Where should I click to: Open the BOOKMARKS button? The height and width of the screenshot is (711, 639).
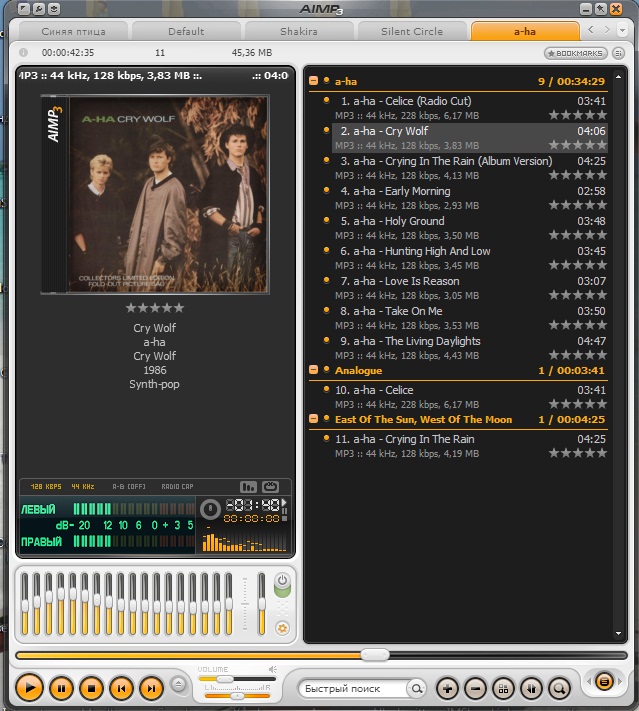pos(576,53)
